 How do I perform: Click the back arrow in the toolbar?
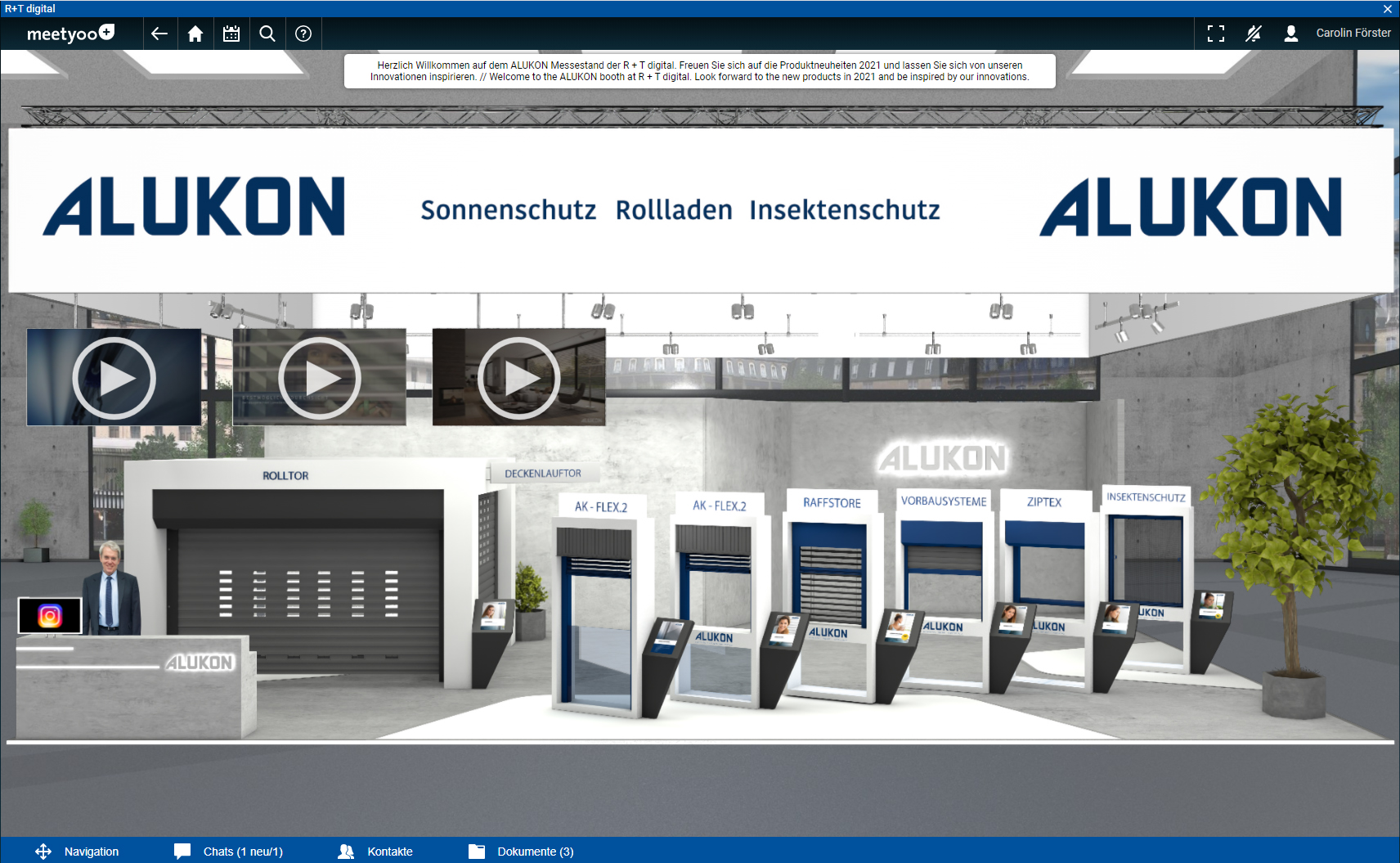coord(159,34)
